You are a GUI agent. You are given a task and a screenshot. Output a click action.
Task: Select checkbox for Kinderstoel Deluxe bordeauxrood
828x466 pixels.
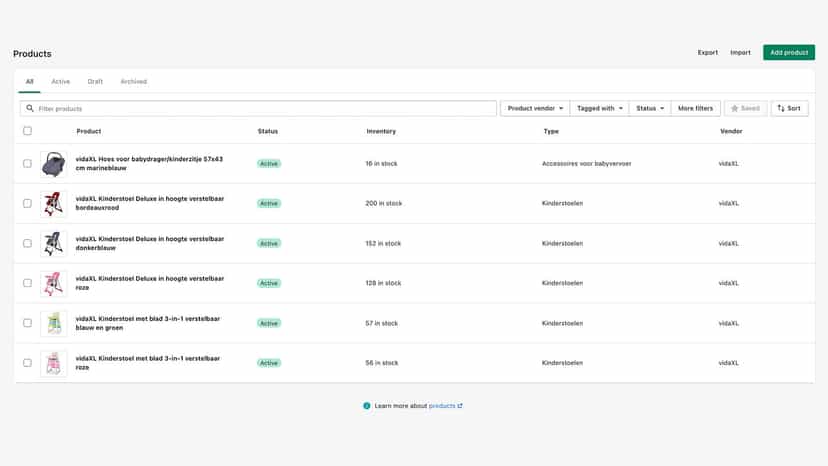[x=27, y=203]
